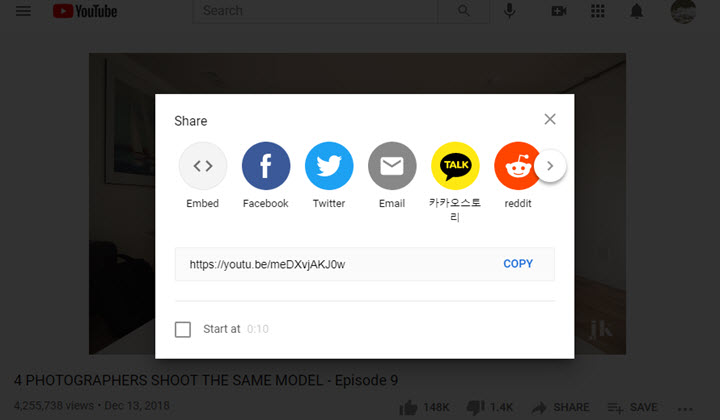This screenshot has width=720, height=420.
Task: Click the video title text
Action: pyautogui.click(x=206, y=381)
